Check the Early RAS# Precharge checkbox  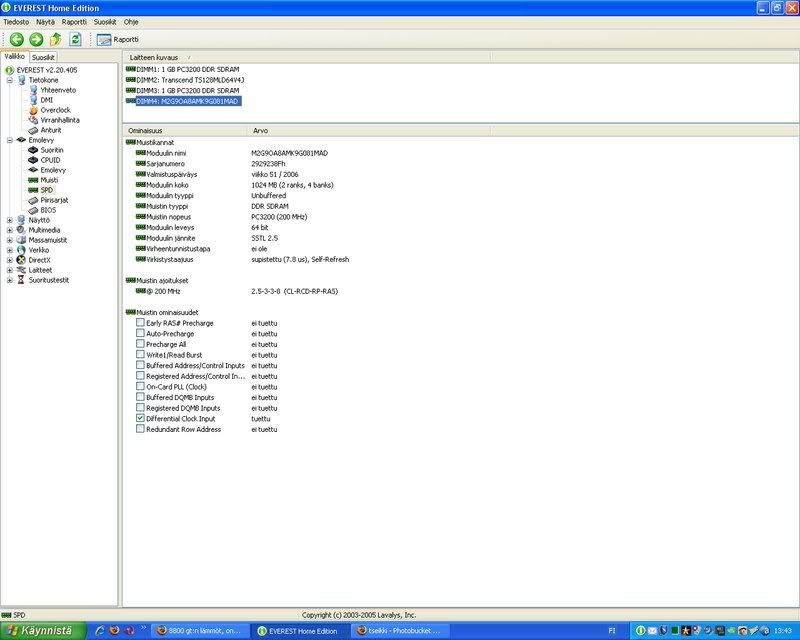[x=140, y=323]
